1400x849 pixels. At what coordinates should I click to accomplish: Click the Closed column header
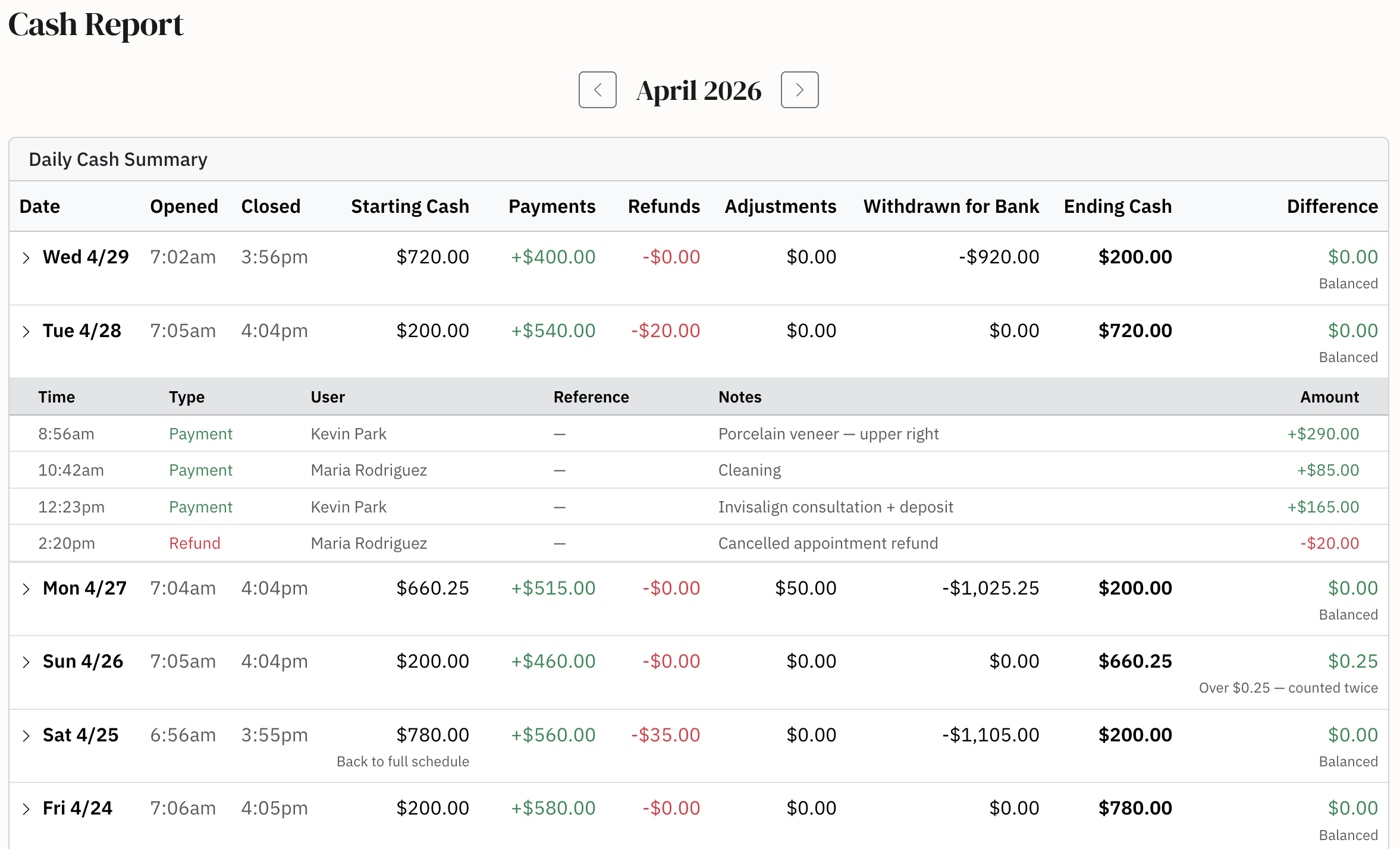[x=271, y=206]
